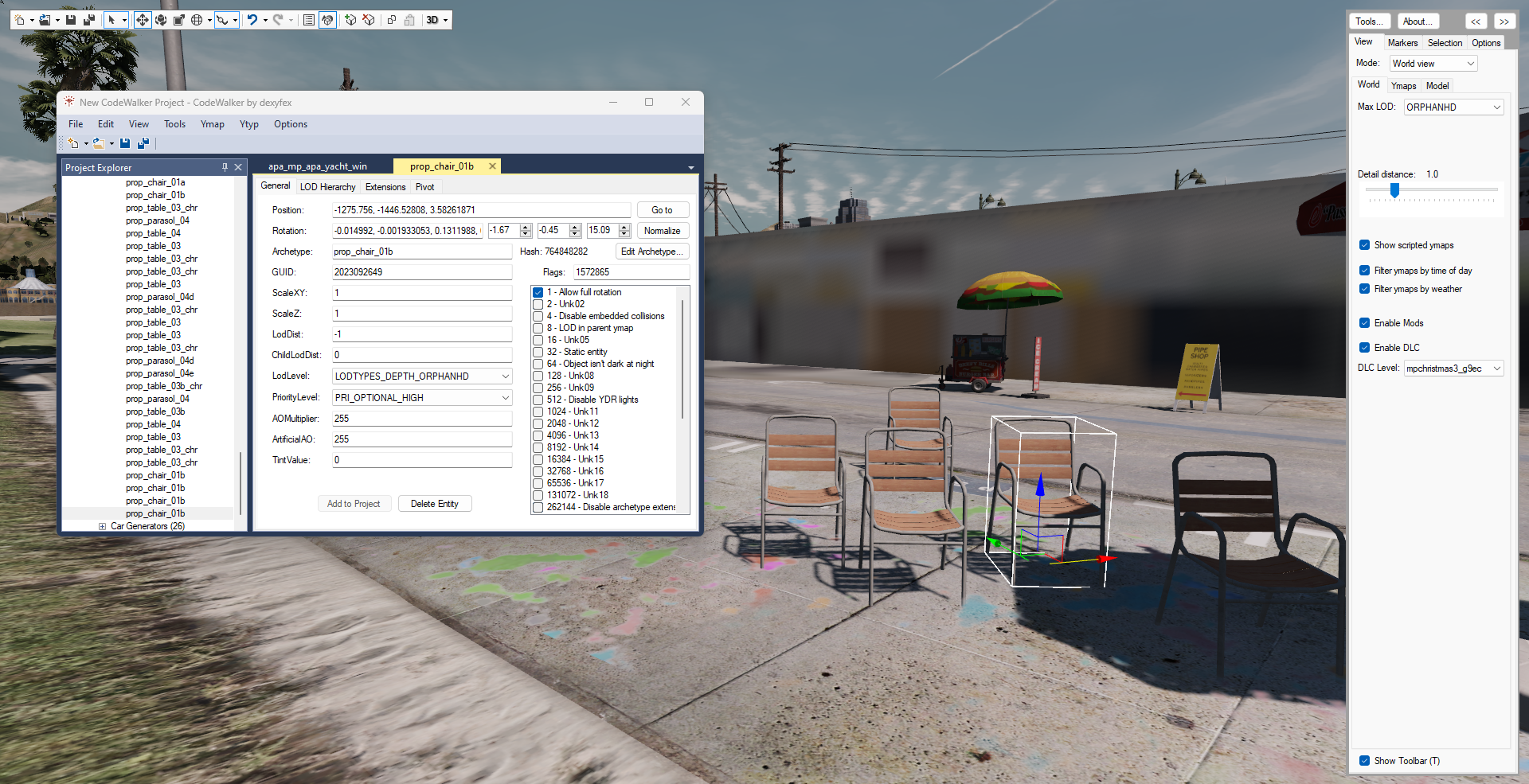Screen dimensions: 1529x784
Task: Toggle Show Toolbar (T) checkbox
Action: 1364,761
